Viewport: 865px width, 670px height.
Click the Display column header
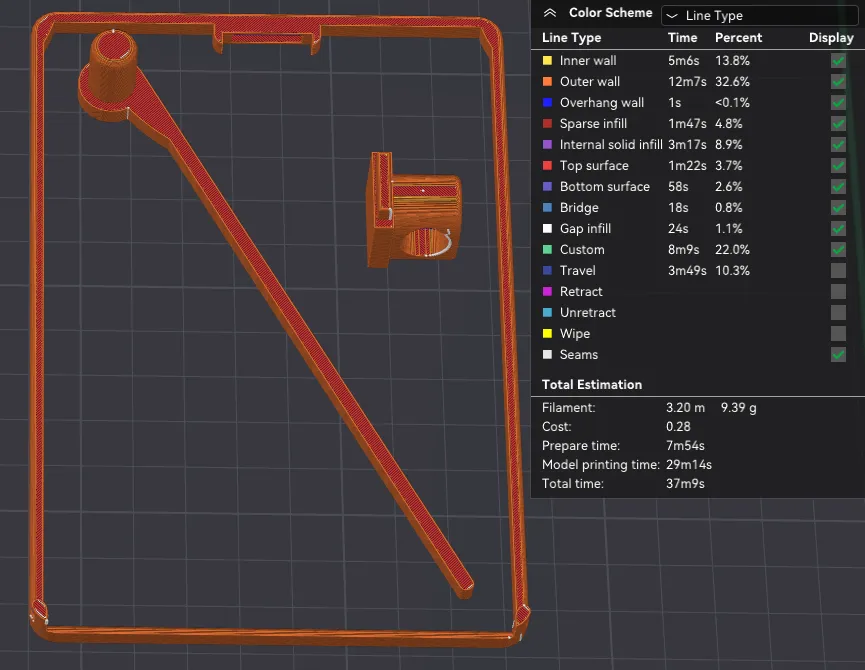pyautogui.click(x=831, y=37)
